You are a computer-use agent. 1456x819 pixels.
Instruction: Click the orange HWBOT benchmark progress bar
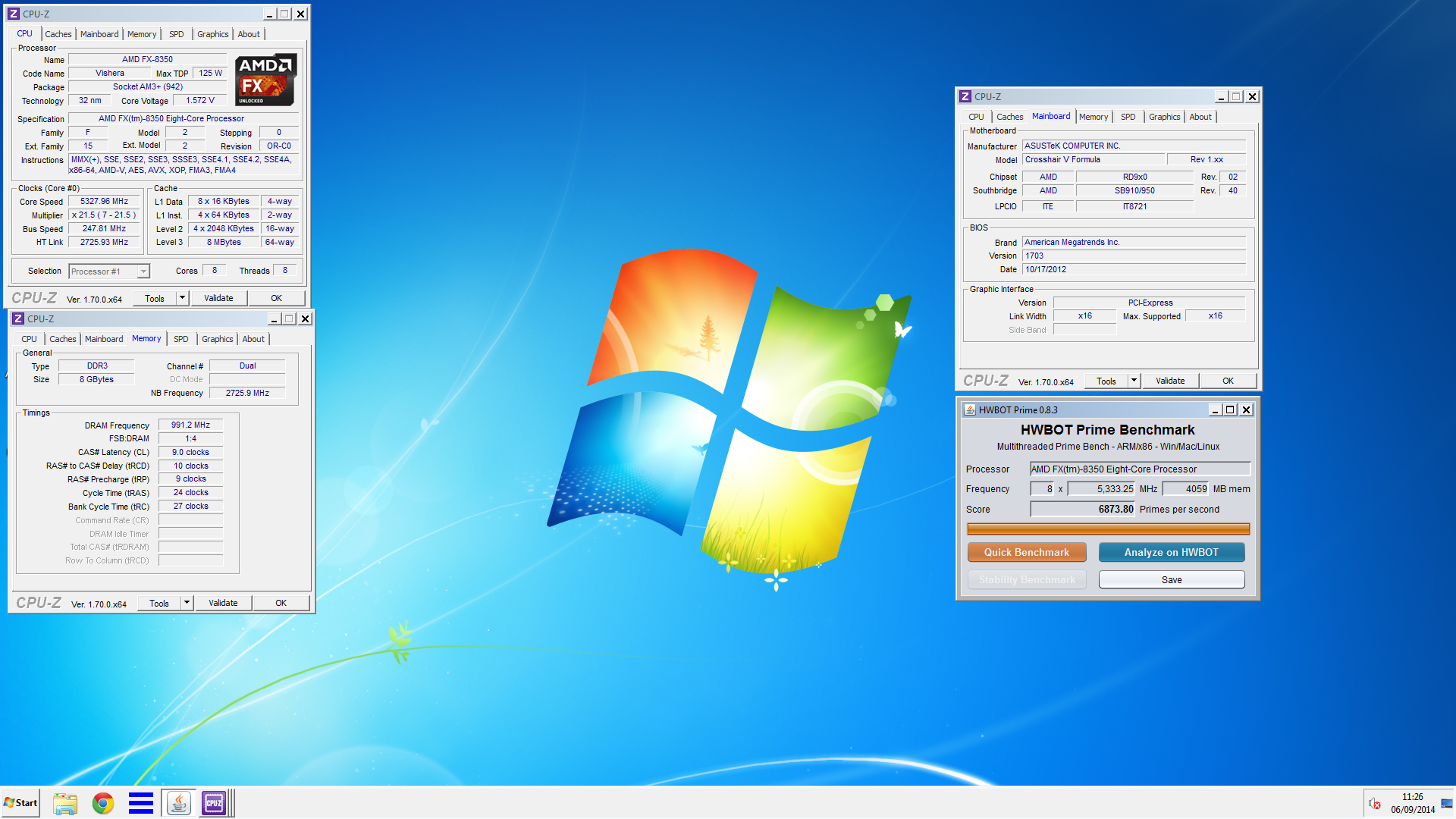point(1108,529)
